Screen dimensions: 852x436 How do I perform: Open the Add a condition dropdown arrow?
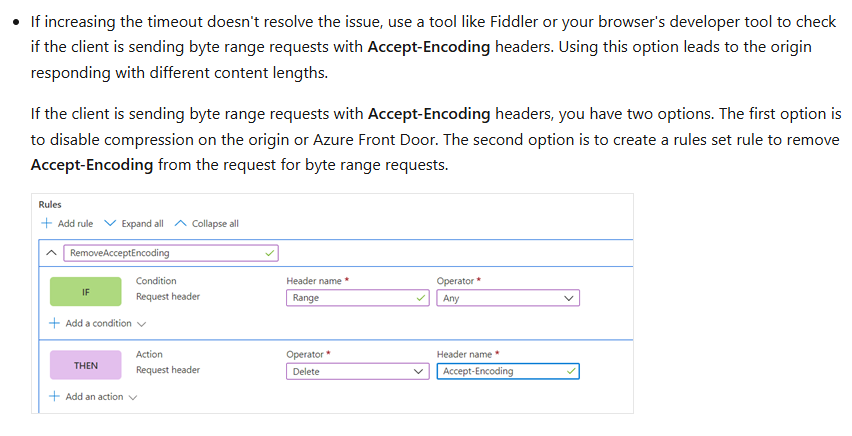point(141,324)
